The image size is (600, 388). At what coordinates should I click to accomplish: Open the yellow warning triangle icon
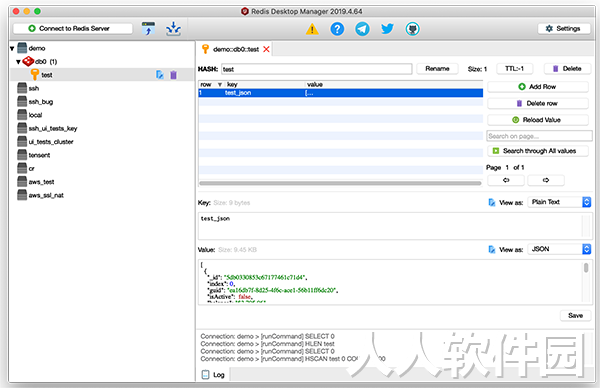(312, 29)
